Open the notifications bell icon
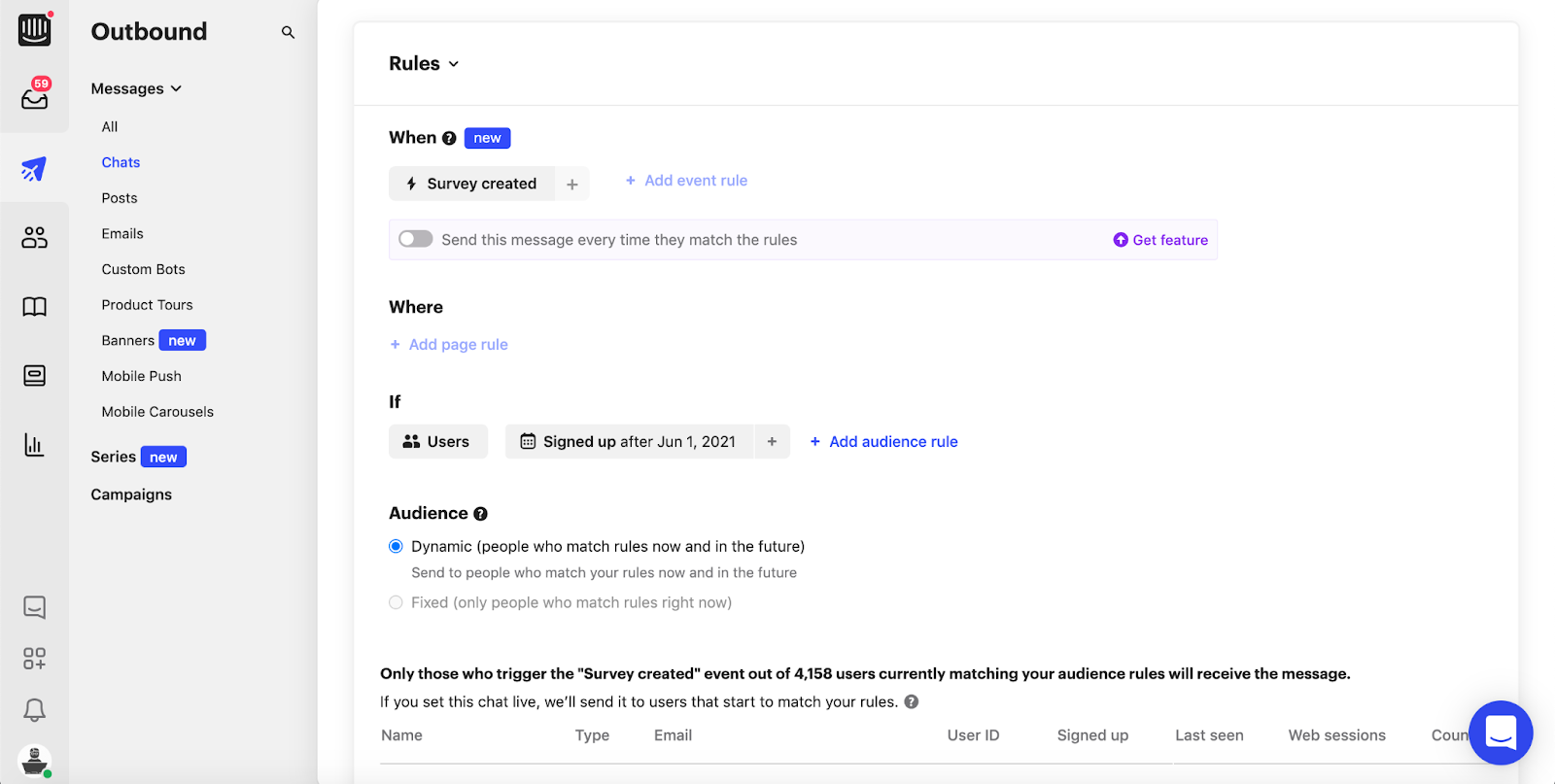The height and width of the screenshot is (784, 1555). click(x=34, y=710)
